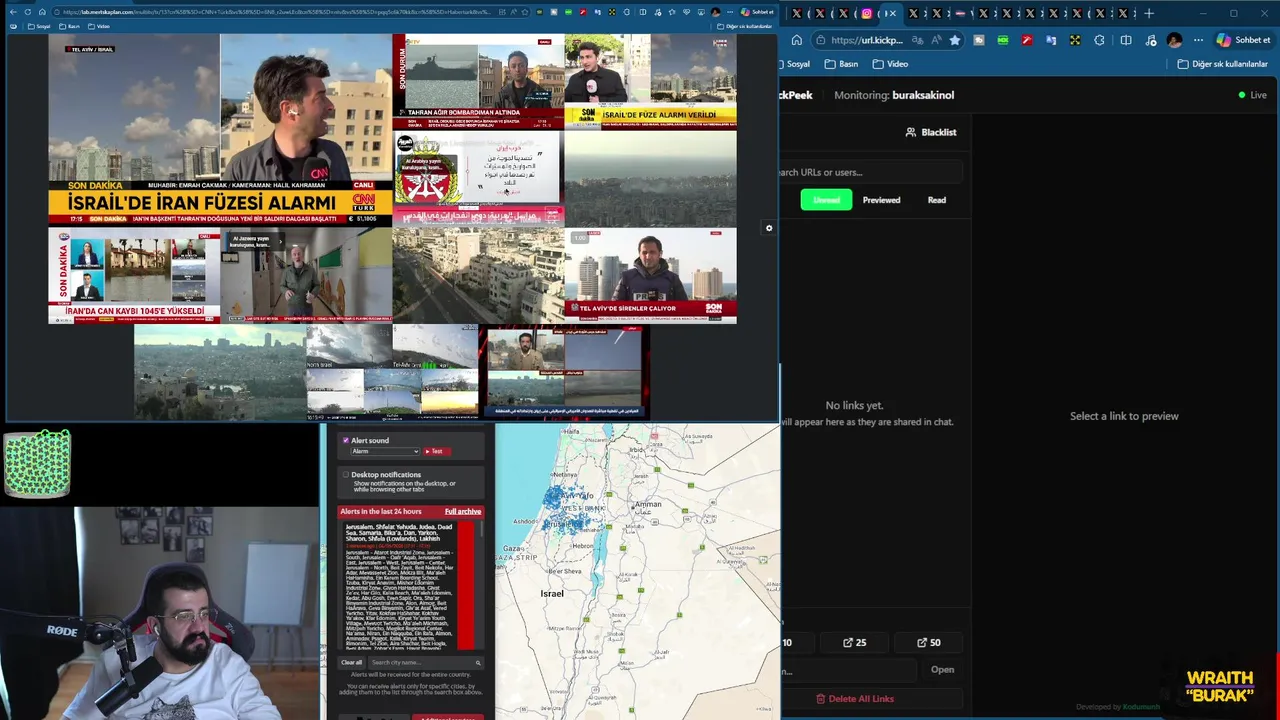This screenshot has height=720, width=1280.
Task: Open the Alarm sound dropdown
Action: point(384,451)
